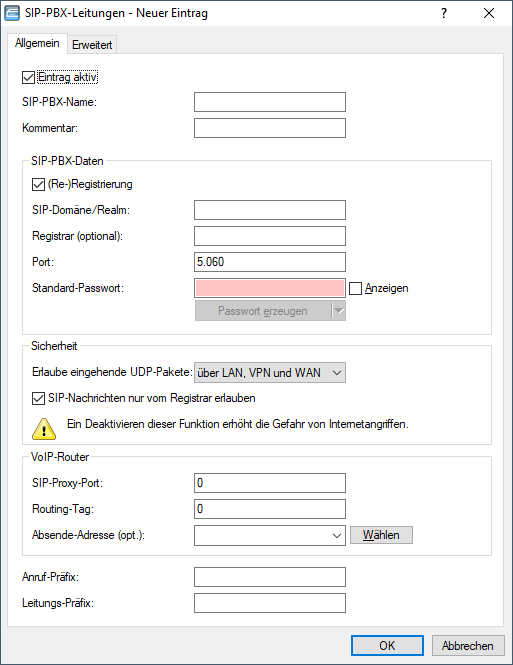513x665 pixels.
Task: Open the Erlaube eingehende UDP-Pakete dropdown
Action: pos(270,373)
